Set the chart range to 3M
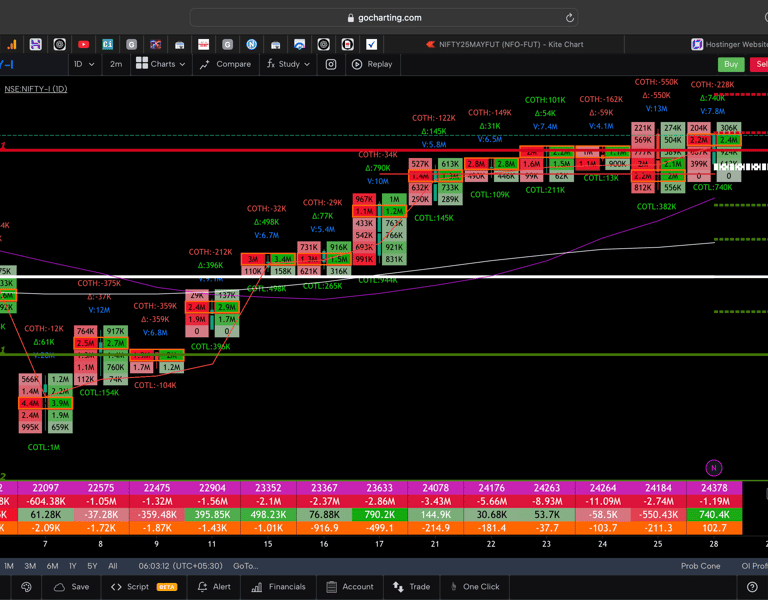 point(30,566)
